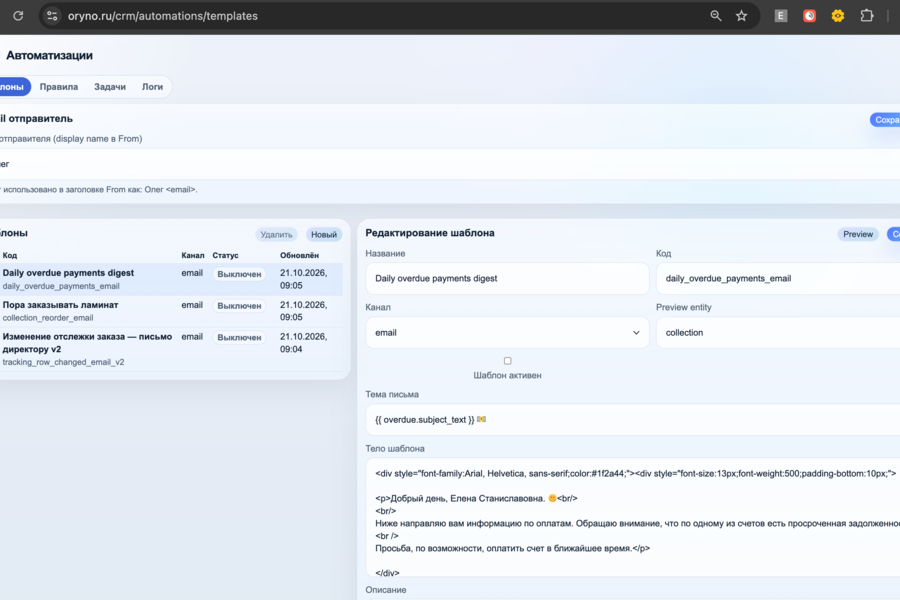Open the Extensions puzzle icon
Image resolution: width=900 pixels, height=600 pixels.
click(x=867, y=16)
